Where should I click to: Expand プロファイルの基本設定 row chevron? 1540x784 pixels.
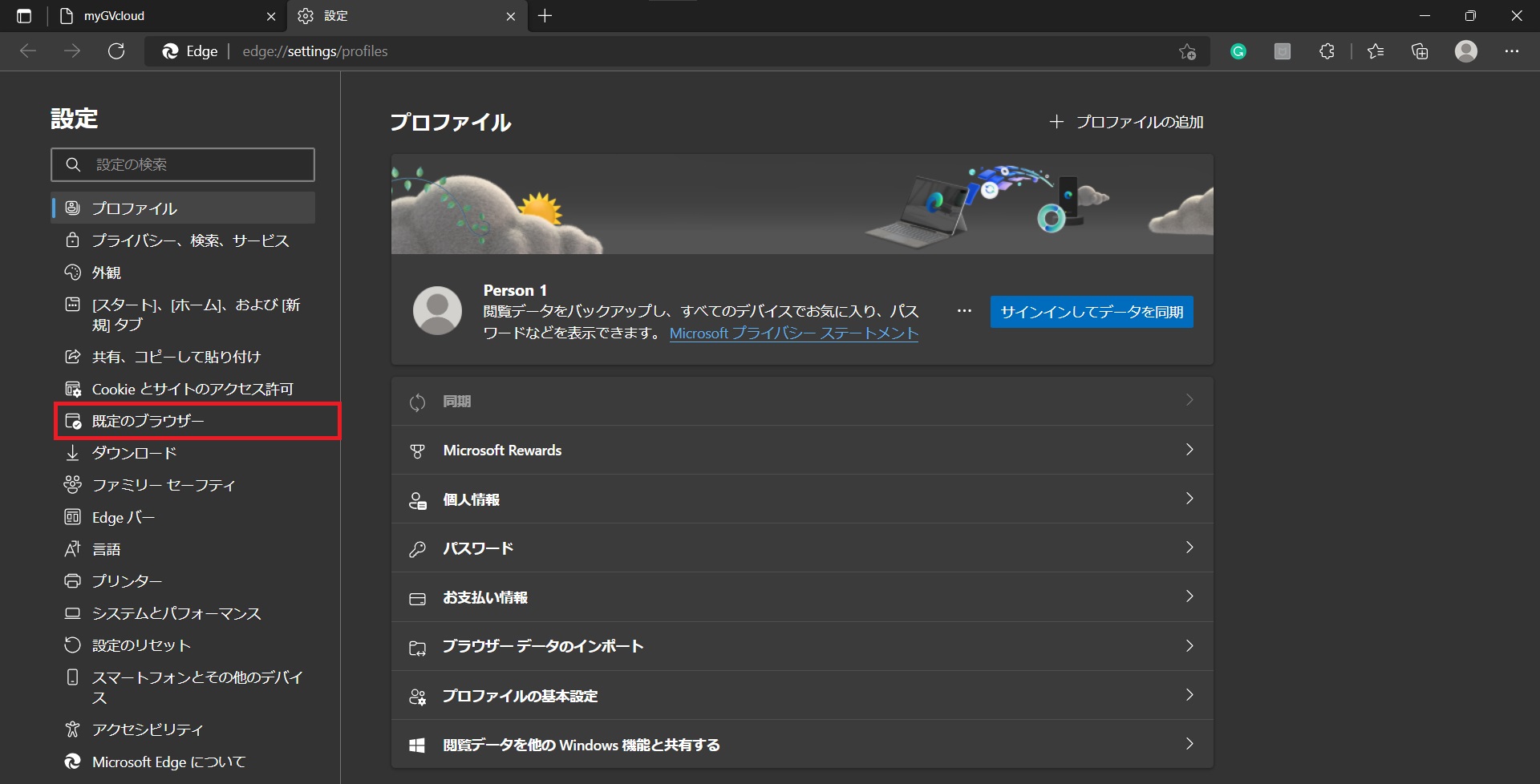click(x=1189, y=695)
